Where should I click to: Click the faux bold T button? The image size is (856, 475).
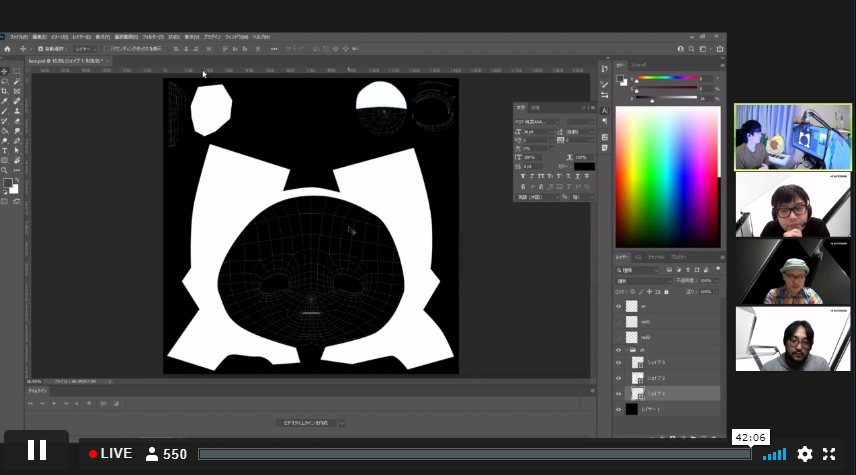pyautogui.click(x=523, y=176)
